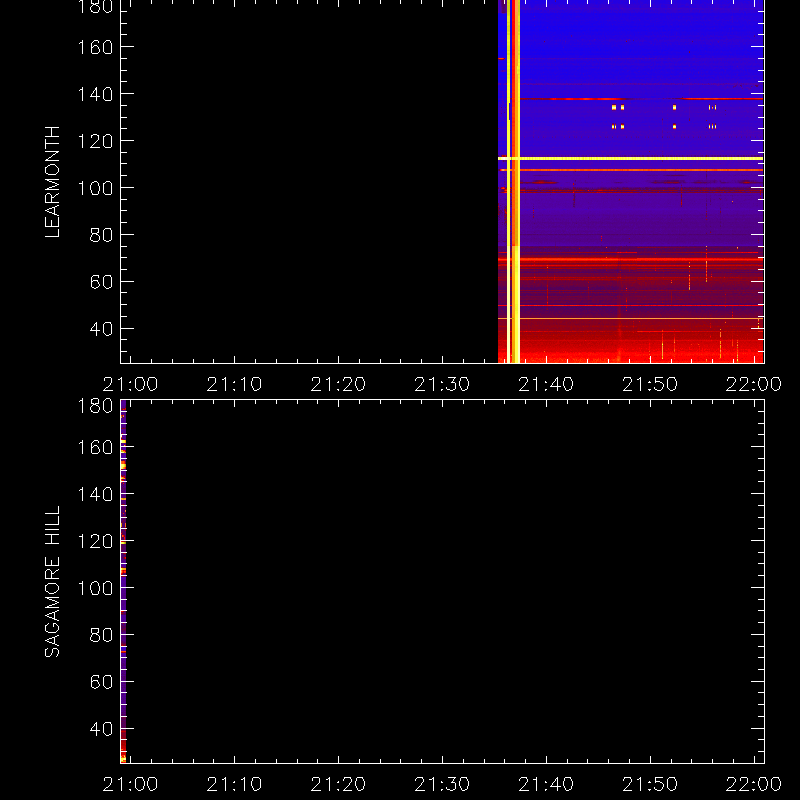Pick the 160 tick label on SAGAMORE HILL plot
Viewport: 800px width, 800px height.
tap(95, 447)
